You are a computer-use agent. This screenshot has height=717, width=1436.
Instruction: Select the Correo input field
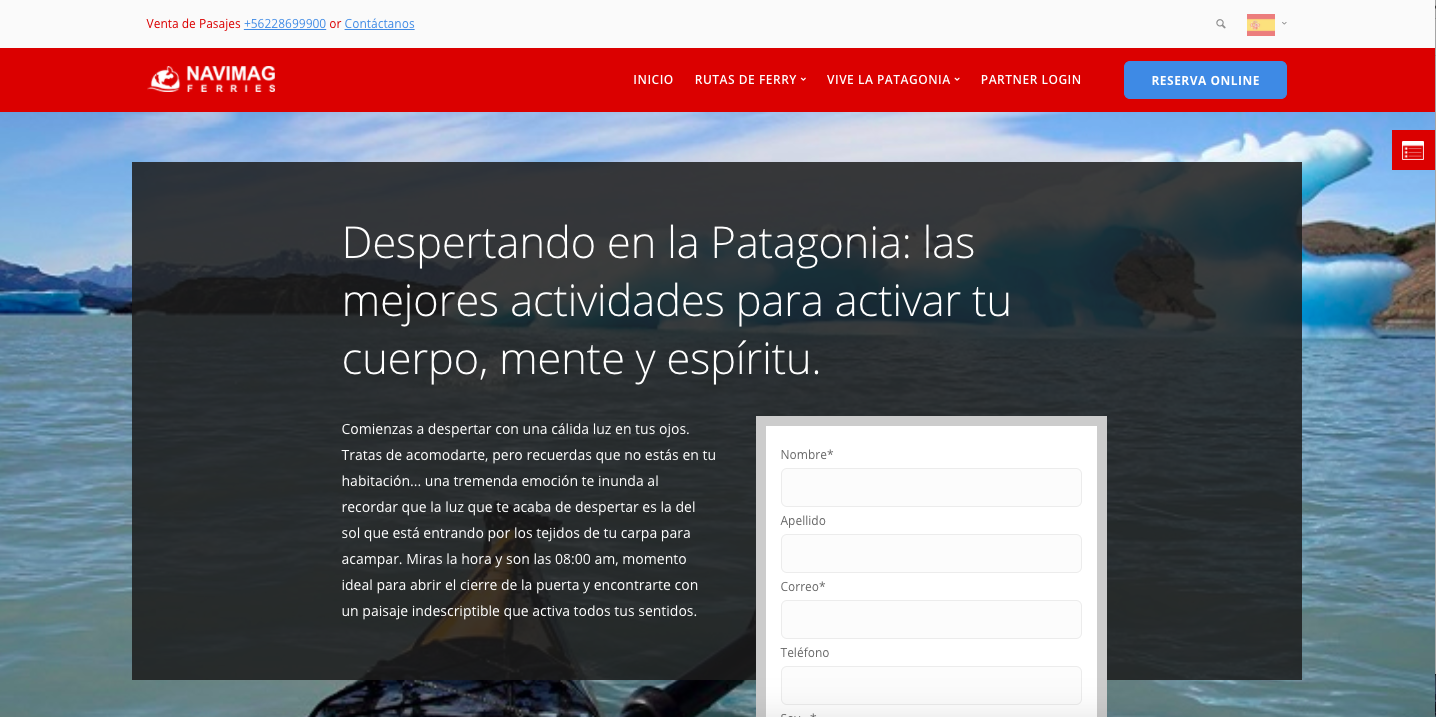(x=930, y=620)
